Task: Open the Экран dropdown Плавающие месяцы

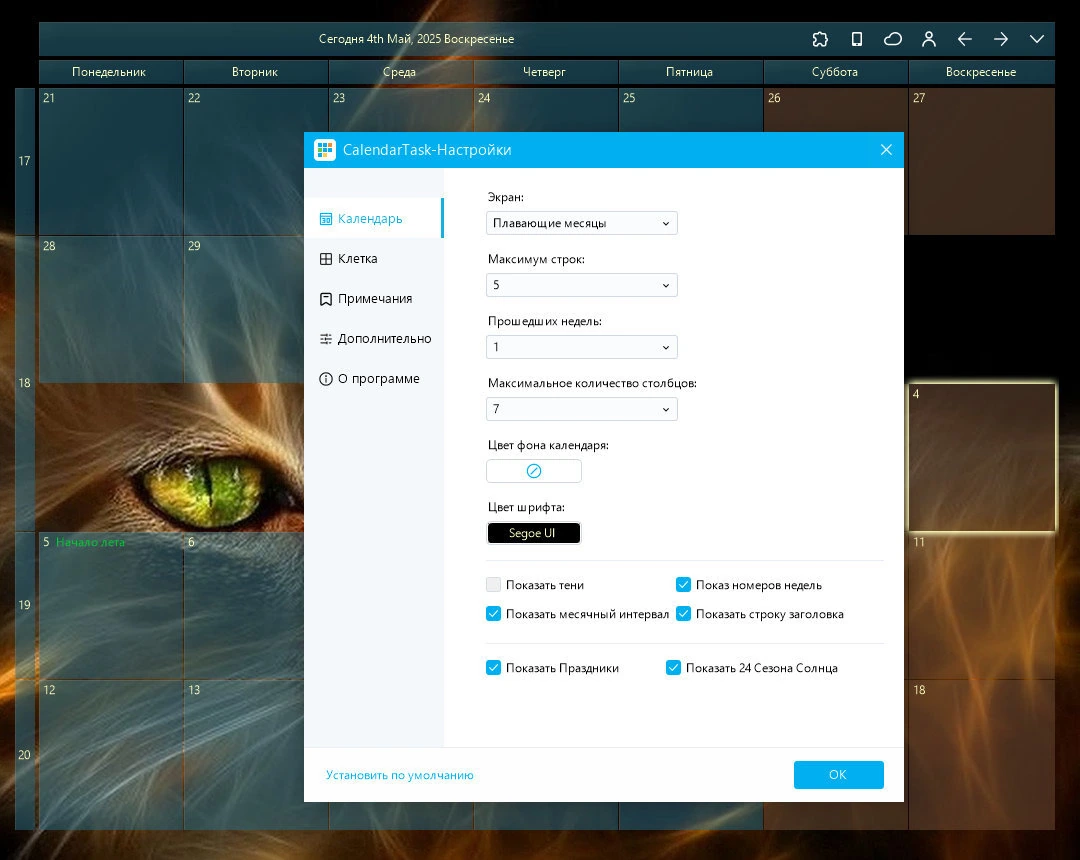Action: (x=581, y=223)
